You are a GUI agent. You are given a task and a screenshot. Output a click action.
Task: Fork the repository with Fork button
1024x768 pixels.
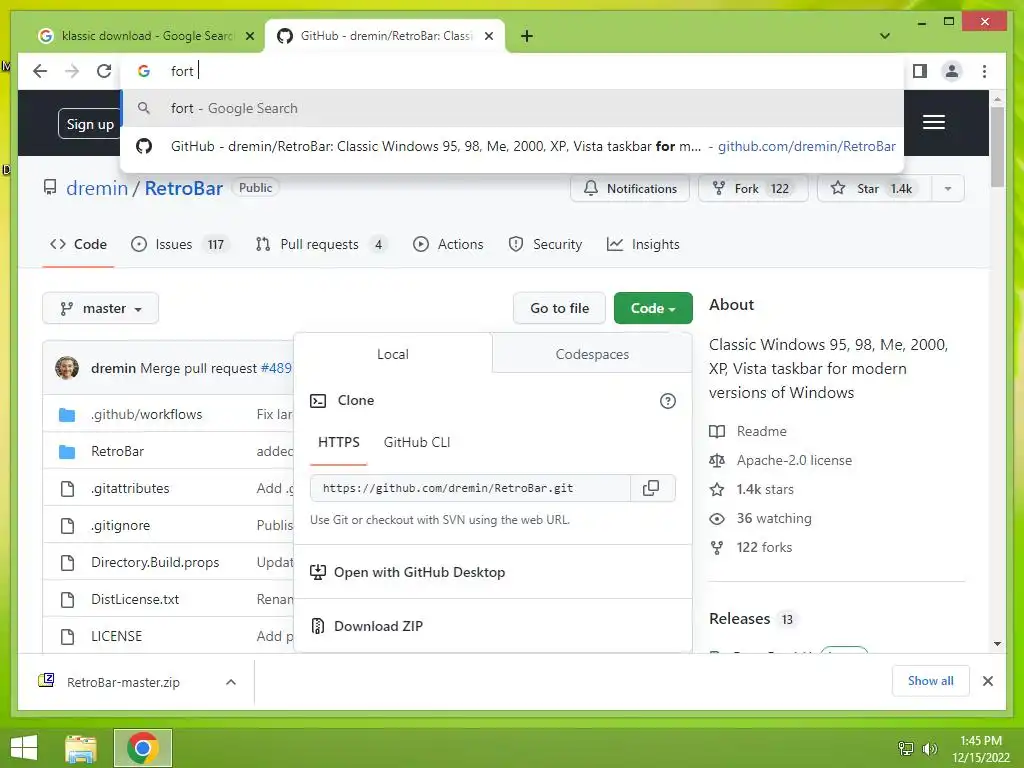tap(753, 189)
